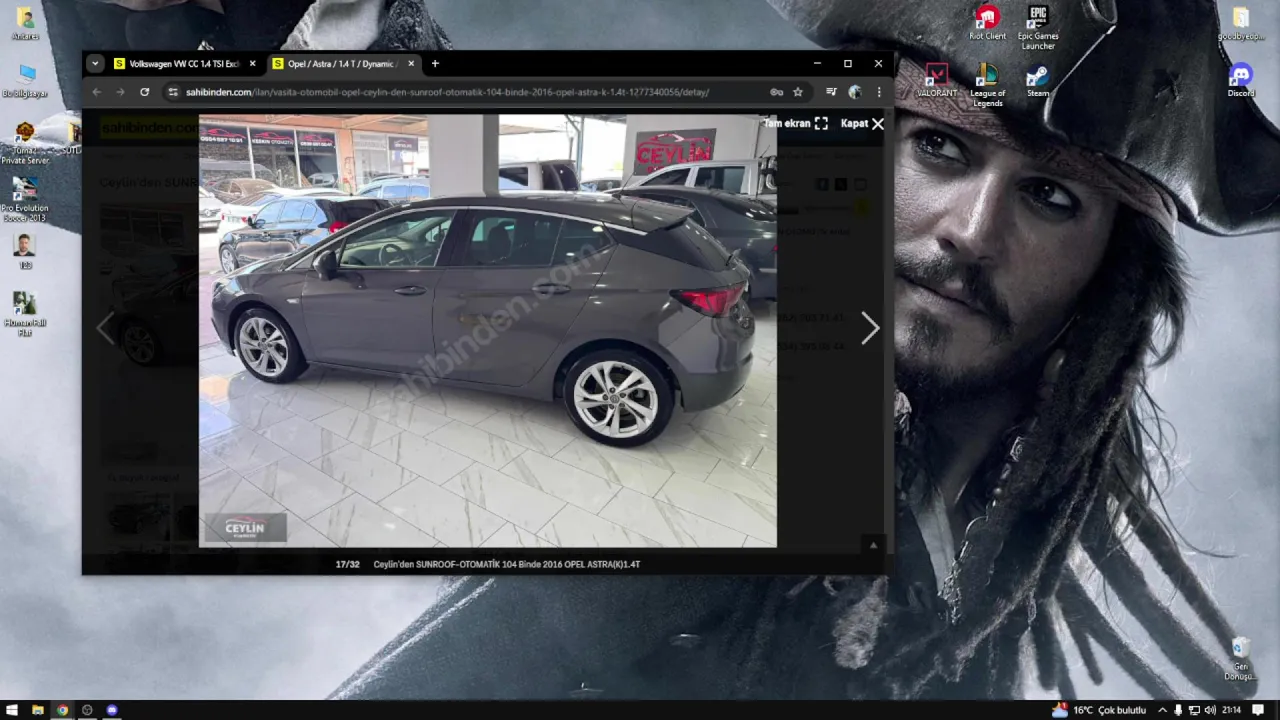
Task: Click Chrome icon in the taskbar
Action: pyautogui.click(x=62, y=710)
